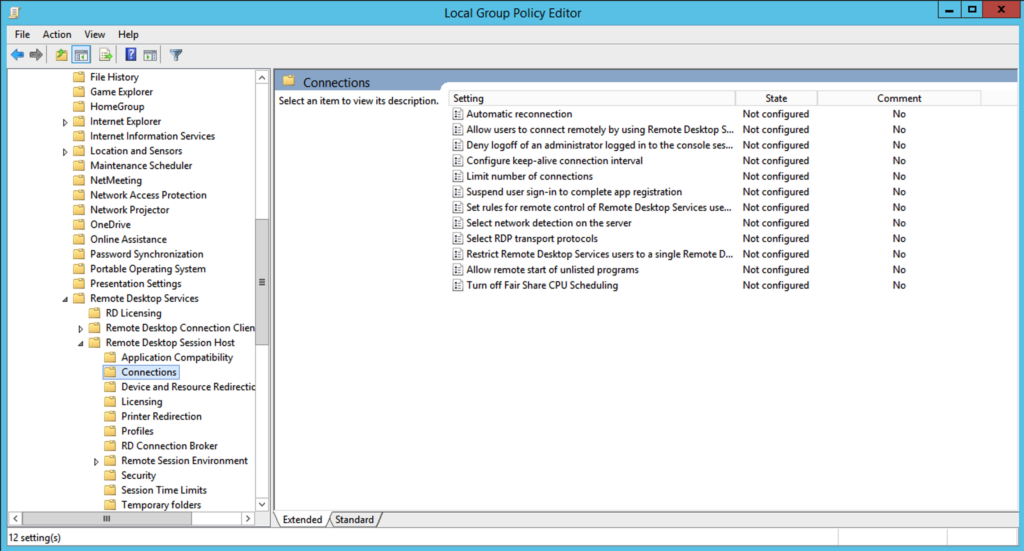Expand the Internet Explorer tree node

point(66,122)
